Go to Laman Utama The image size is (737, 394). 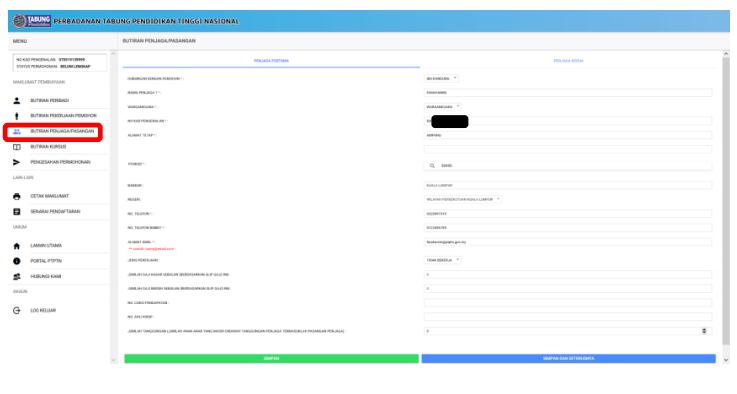46,246
